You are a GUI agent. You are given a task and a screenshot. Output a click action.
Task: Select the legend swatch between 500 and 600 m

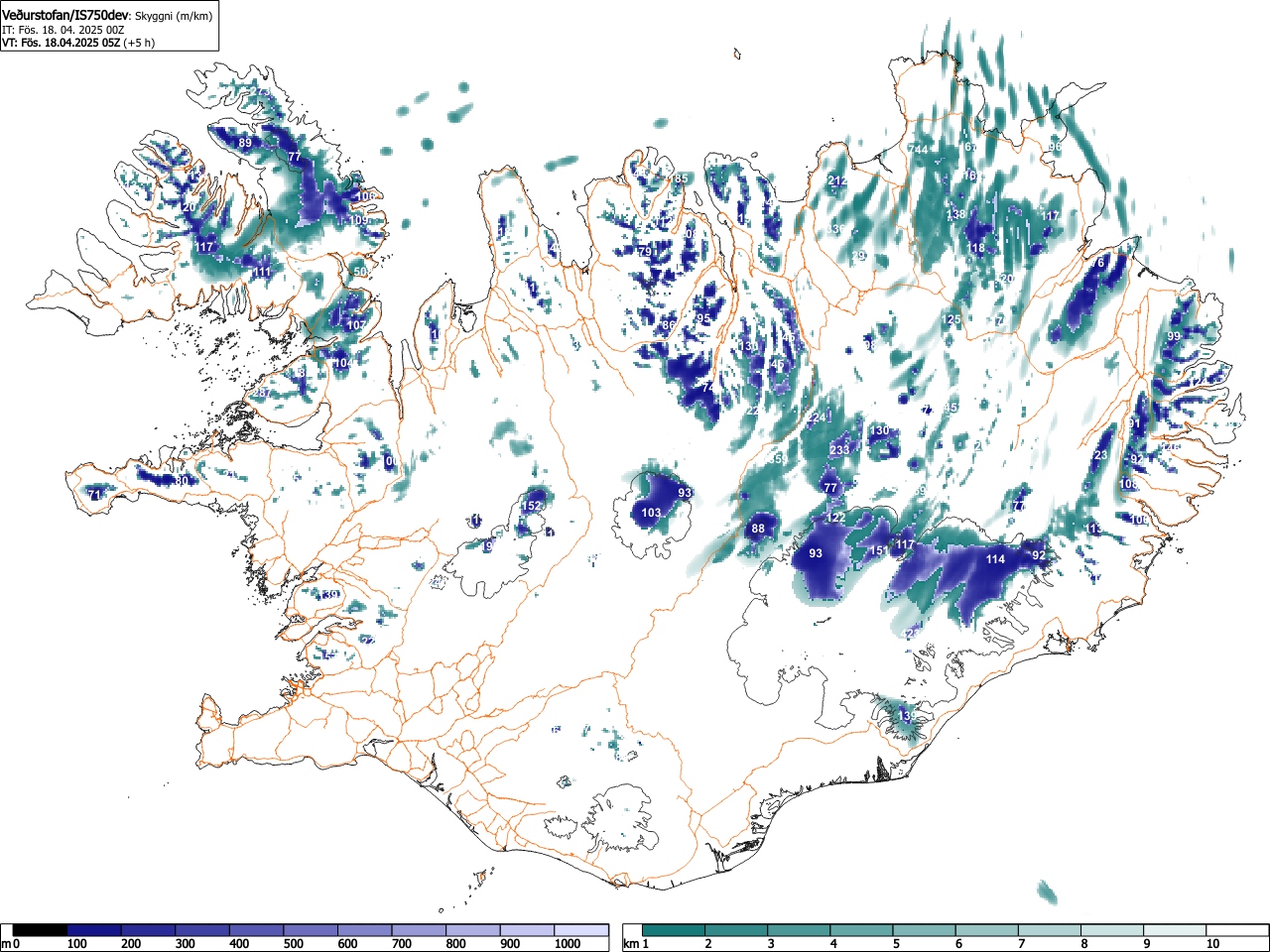point(311,930)
